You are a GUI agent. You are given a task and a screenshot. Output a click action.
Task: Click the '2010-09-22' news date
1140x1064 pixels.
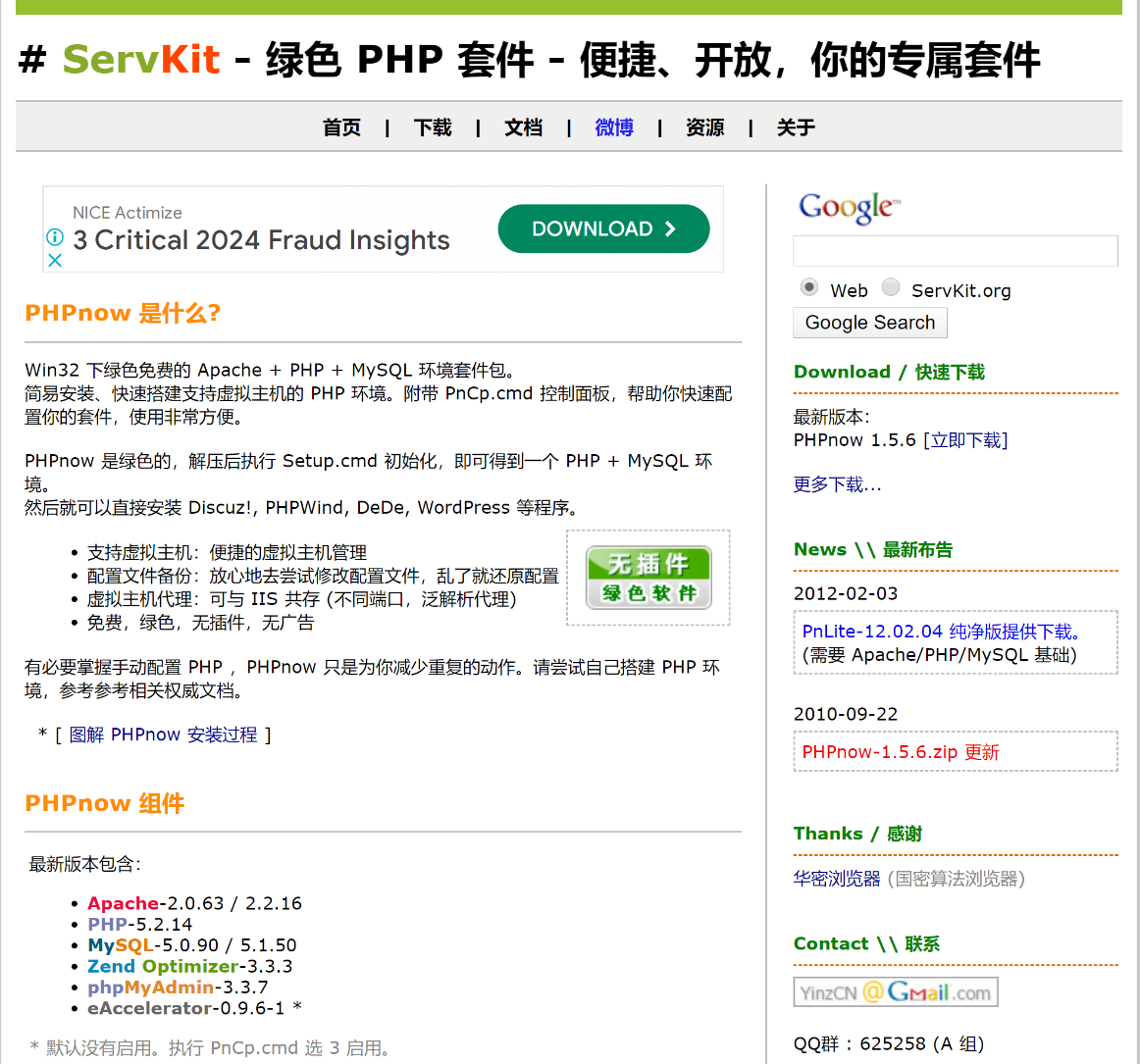pos(846,715)
